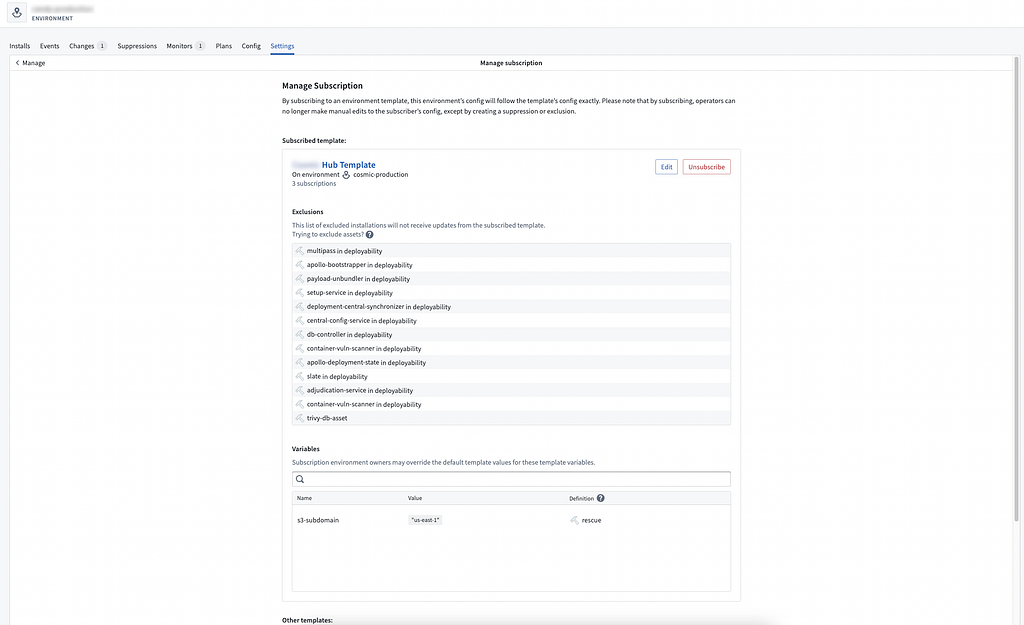1024x625 pixels.
Task: Click the Definition column help icon
Action: [x=601, y=498]
